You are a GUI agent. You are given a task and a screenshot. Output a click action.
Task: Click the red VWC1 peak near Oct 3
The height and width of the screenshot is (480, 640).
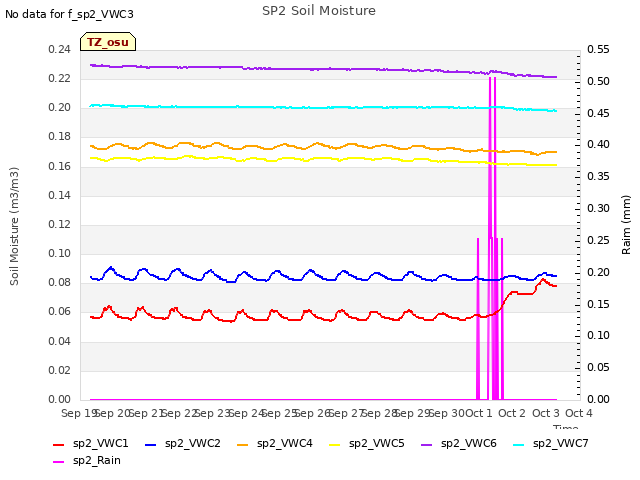543,280
